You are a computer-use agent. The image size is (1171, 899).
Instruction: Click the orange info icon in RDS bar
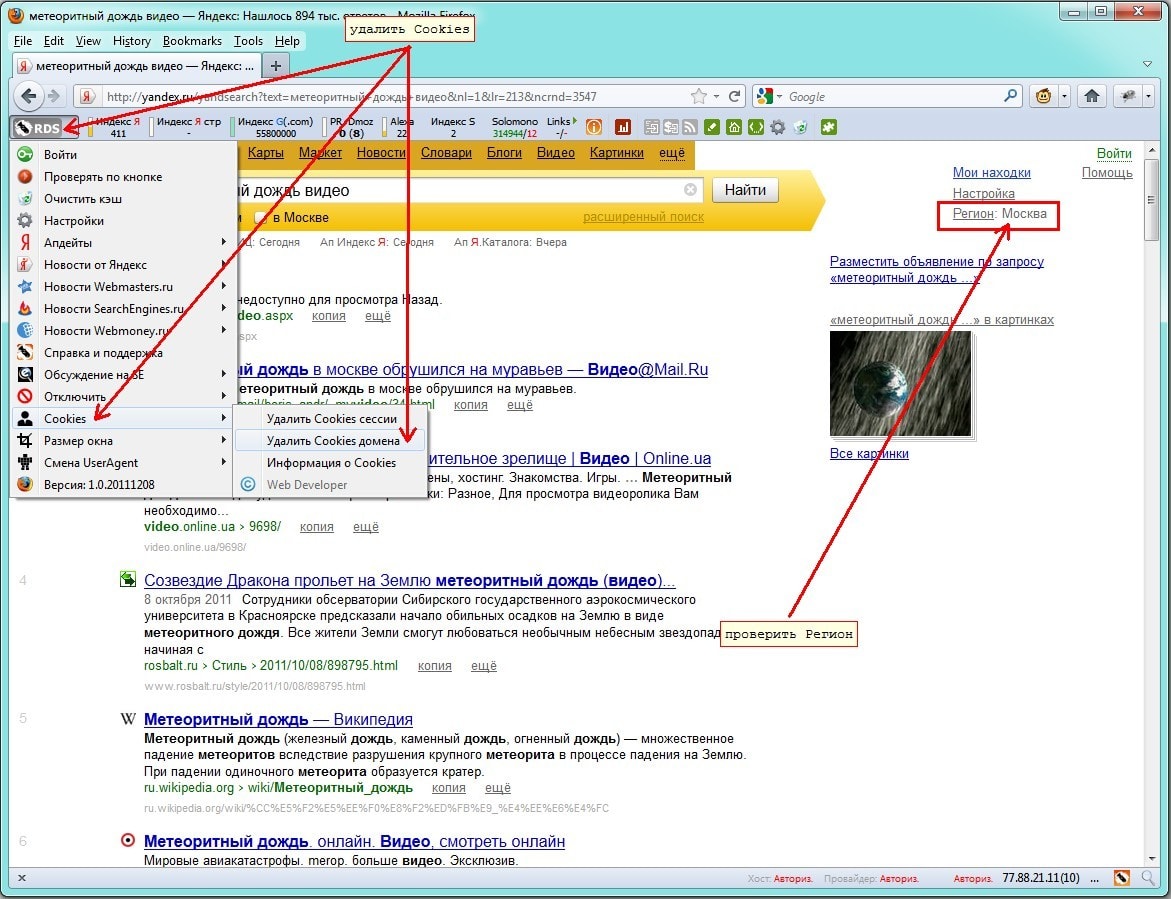(594, 128)
